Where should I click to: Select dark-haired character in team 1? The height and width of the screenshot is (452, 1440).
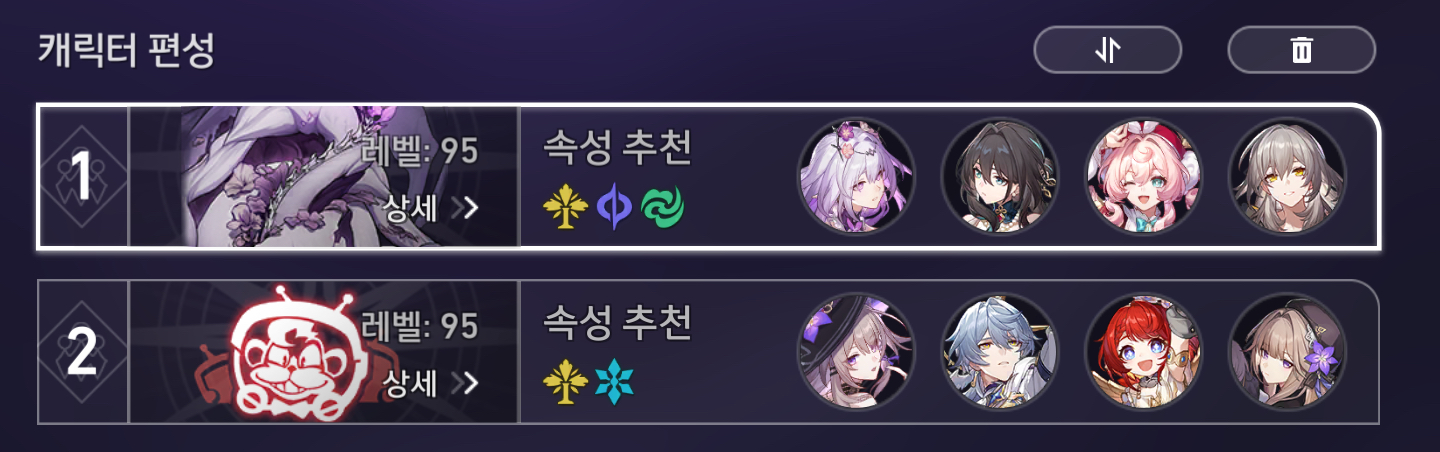tap(1000, 177)
